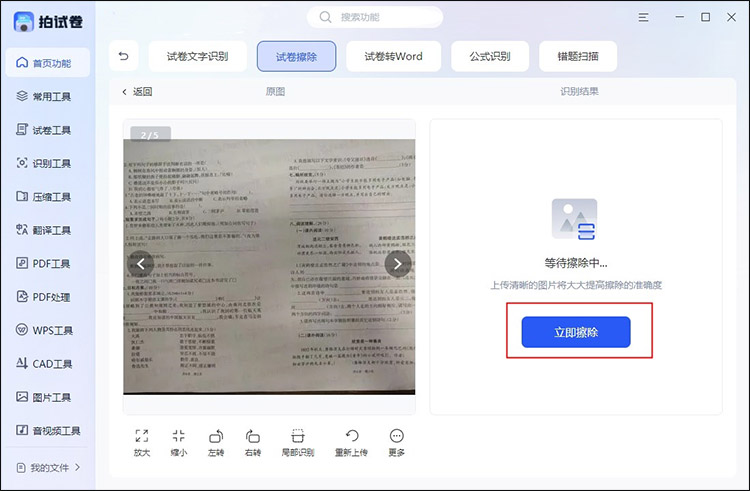Click the 搜索功能 search field
This screenshot has width=750, height=491.
(375, 17)
